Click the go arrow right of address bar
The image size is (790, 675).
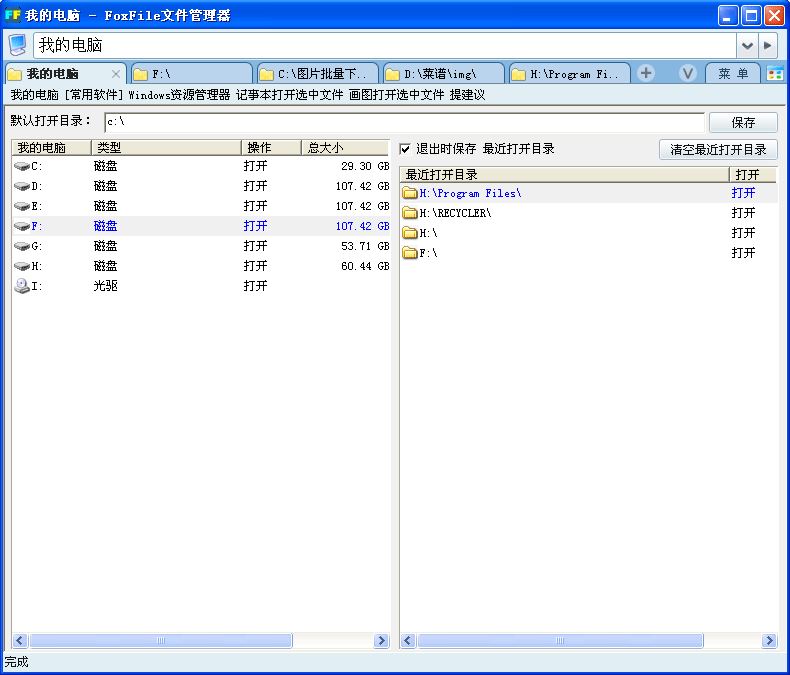pos(767,45)
